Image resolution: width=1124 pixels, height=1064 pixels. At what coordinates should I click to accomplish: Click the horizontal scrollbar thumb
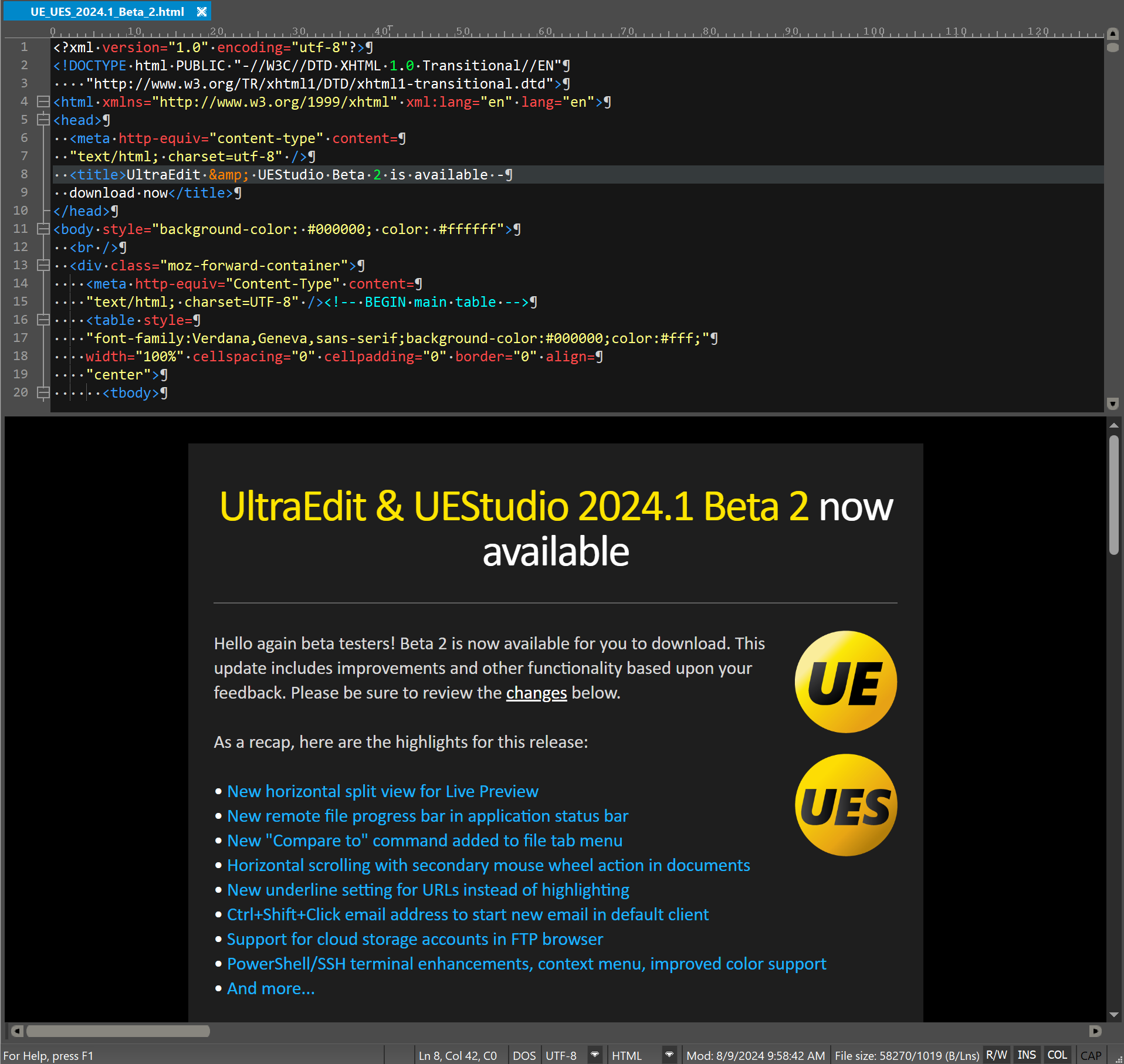118,1031
